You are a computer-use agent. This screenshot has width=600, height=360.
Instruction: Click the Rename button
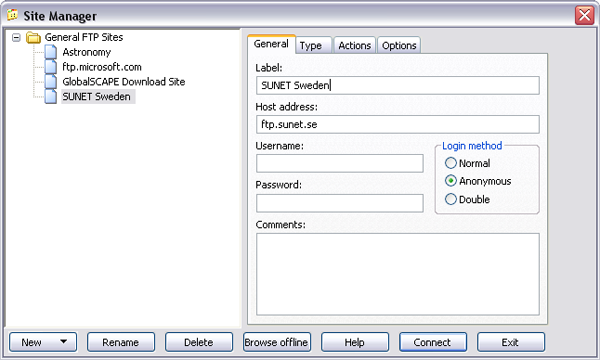[121, 342]
